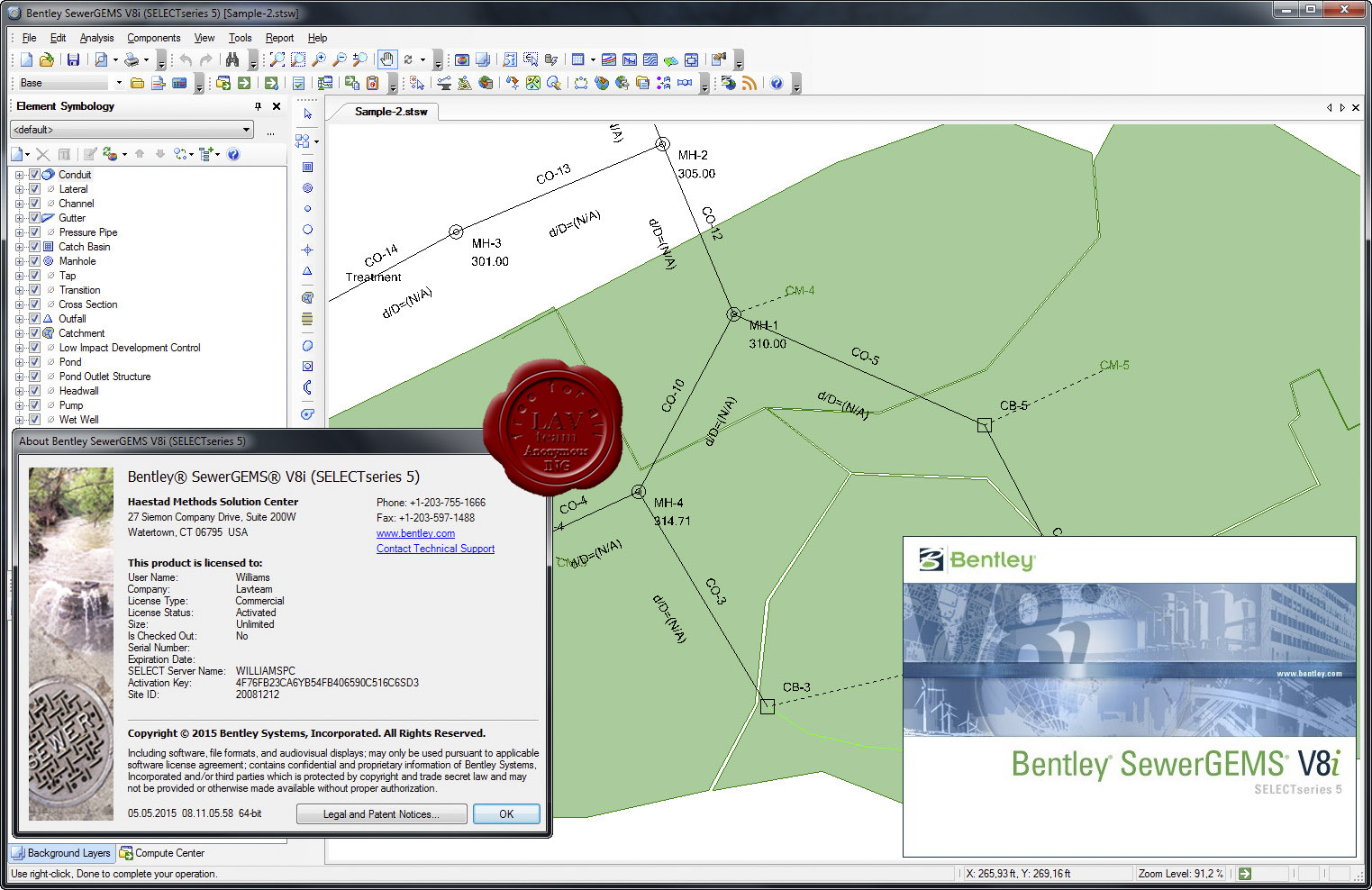Screen dimensions: 1372x890
Task: Open the File menu
Action: tap(29, 38)
